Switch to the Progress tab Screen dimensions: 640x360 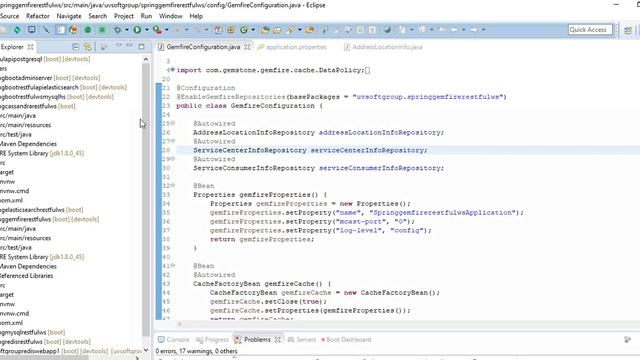[212, 340]
